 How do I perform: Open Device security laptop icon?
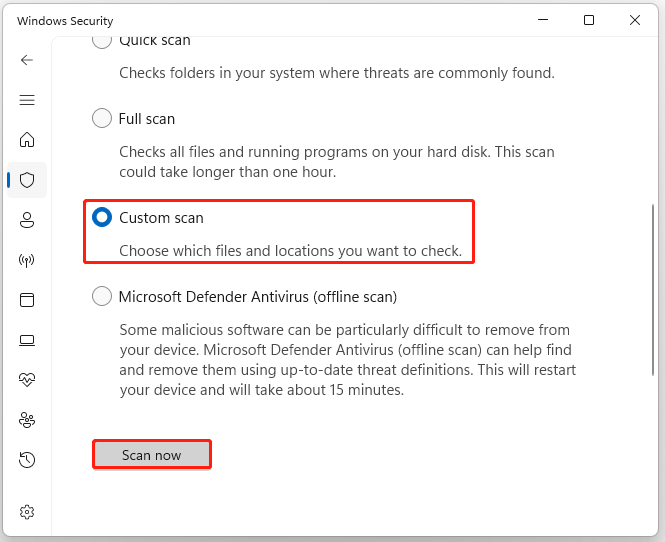[27, 340]
